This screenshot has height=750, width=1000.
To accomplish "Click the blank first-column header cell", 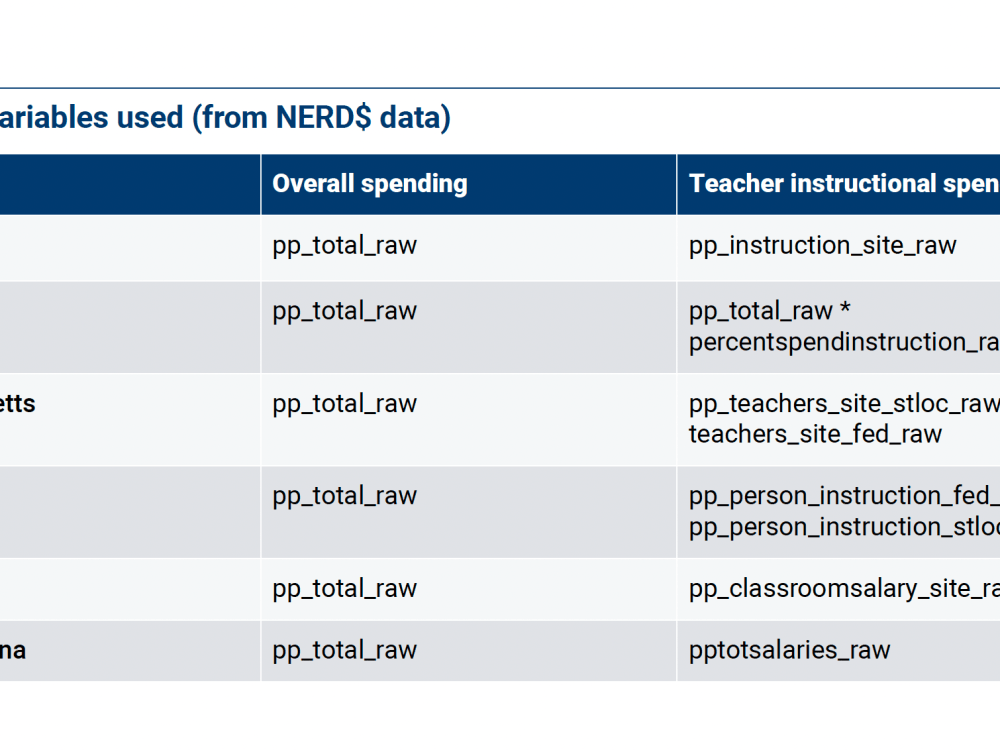I will click(x=130, y=184).
